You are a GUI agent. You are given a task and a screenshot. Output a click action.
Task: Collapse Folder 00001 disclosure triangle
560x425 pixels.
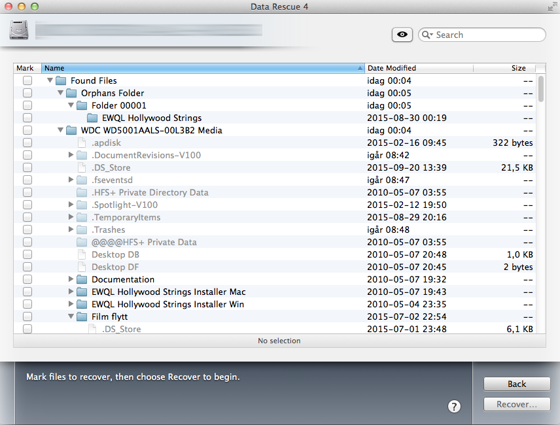pos(71,105)
